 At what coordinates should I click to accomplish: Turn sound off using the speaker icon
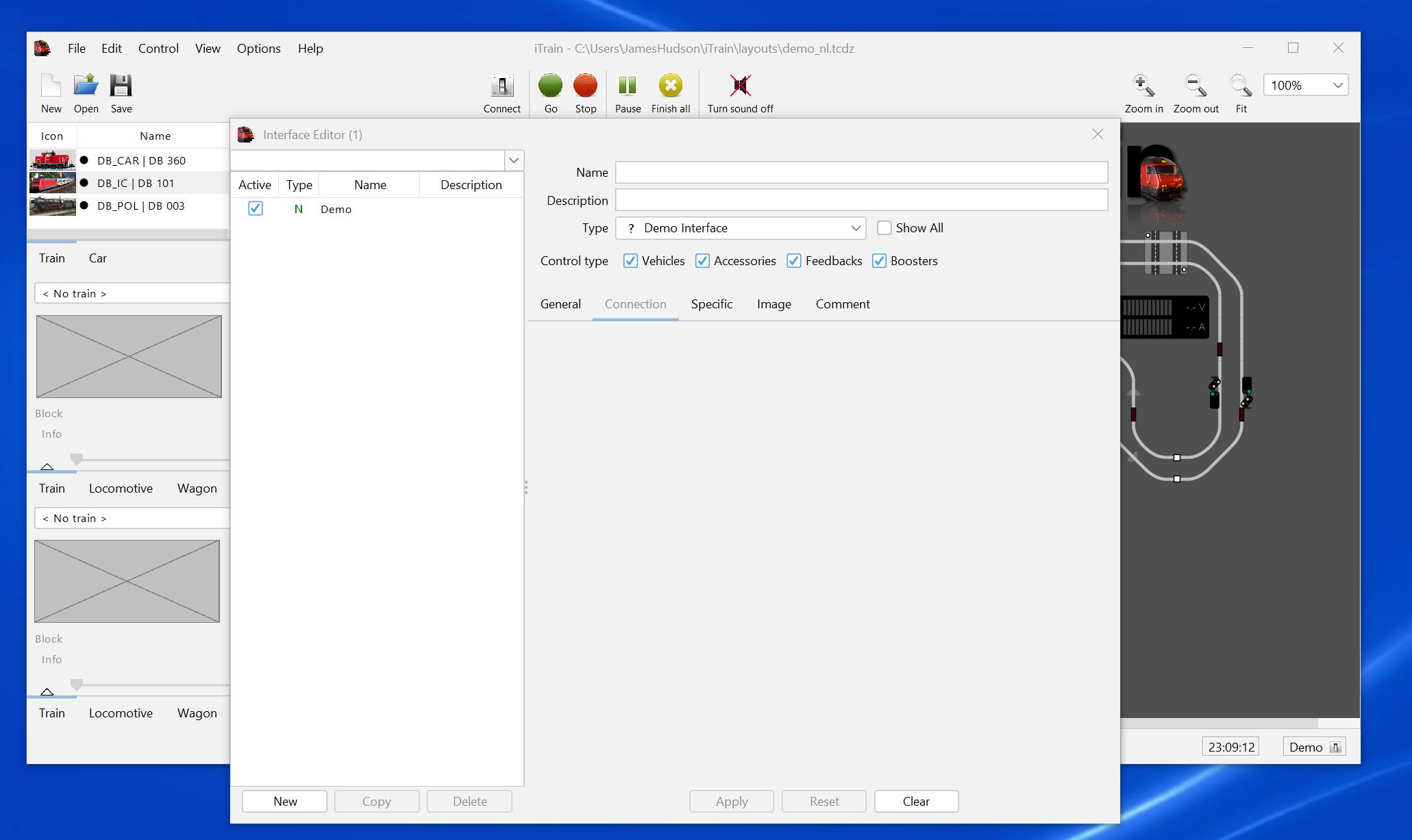741,86
